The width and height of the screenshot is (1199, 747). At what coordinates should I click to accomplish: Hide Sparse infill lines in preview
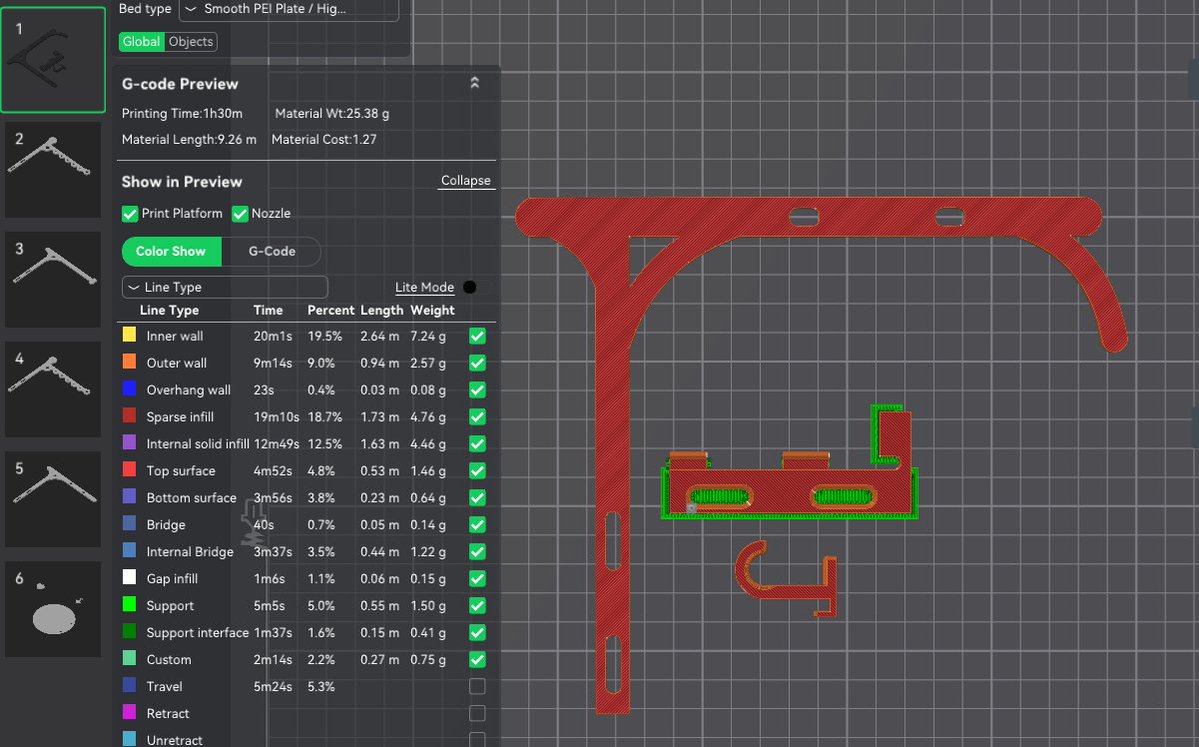(x=477, y=417)
